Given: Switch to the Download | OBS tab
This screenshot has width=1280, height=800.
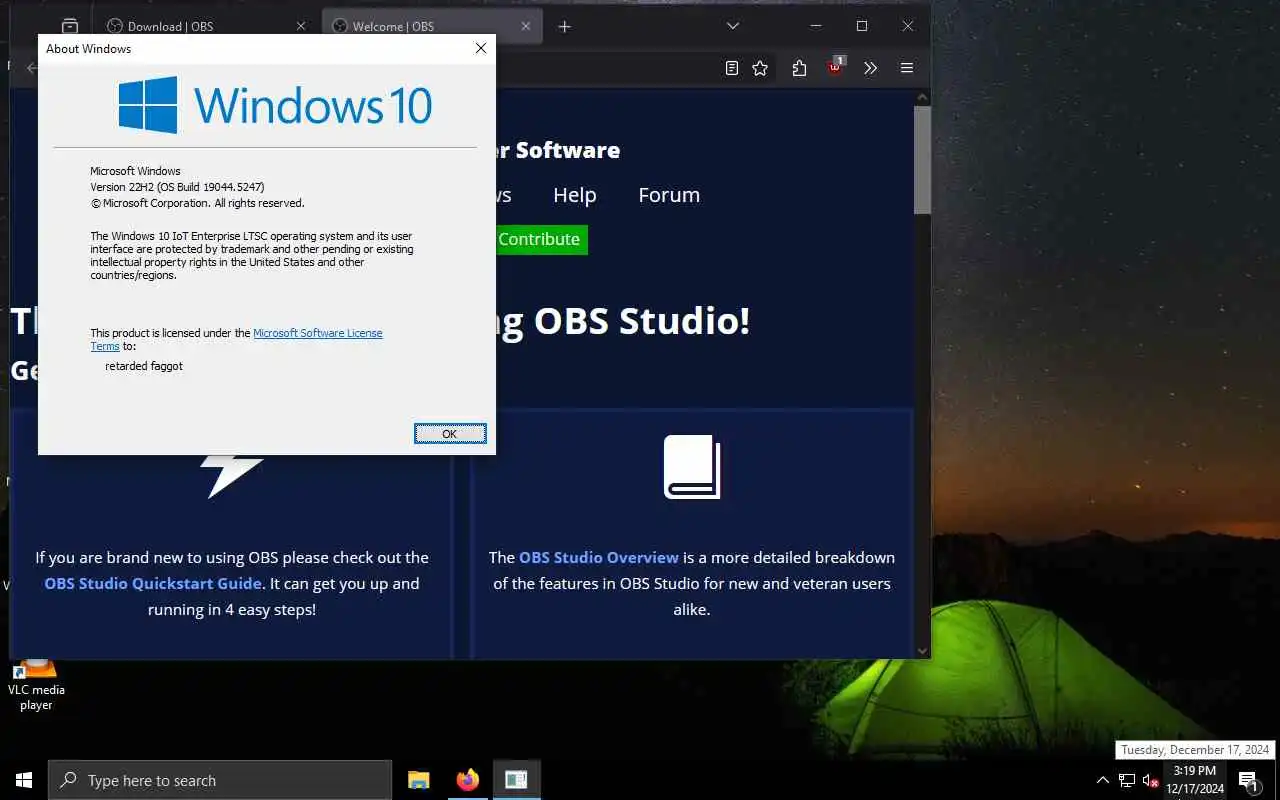Looking at the screenshot, I should 205,26.
